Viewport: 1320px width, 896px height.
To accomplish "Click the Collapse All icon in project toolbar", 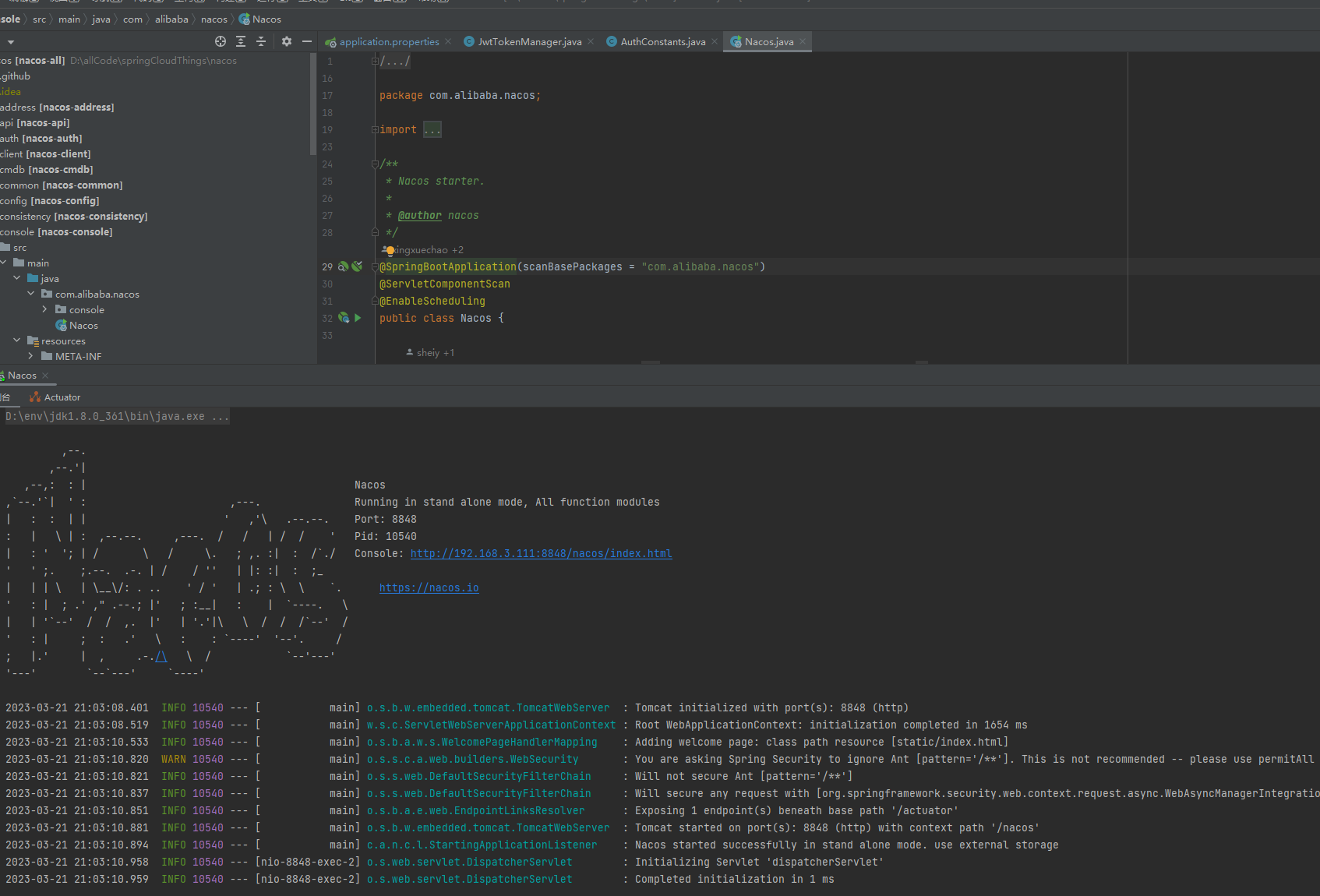I will tap(261, 41).
